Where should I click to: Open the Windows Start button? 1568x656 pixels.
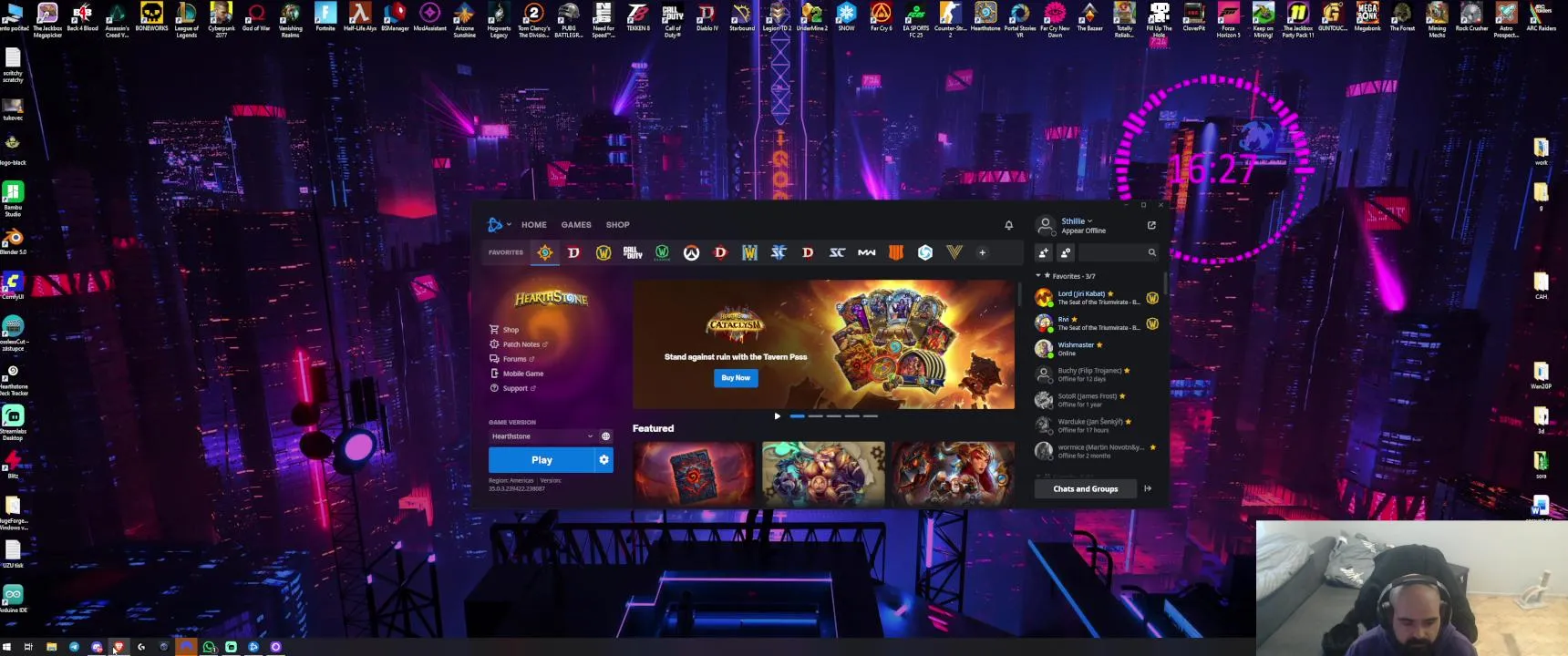[7, 647]
